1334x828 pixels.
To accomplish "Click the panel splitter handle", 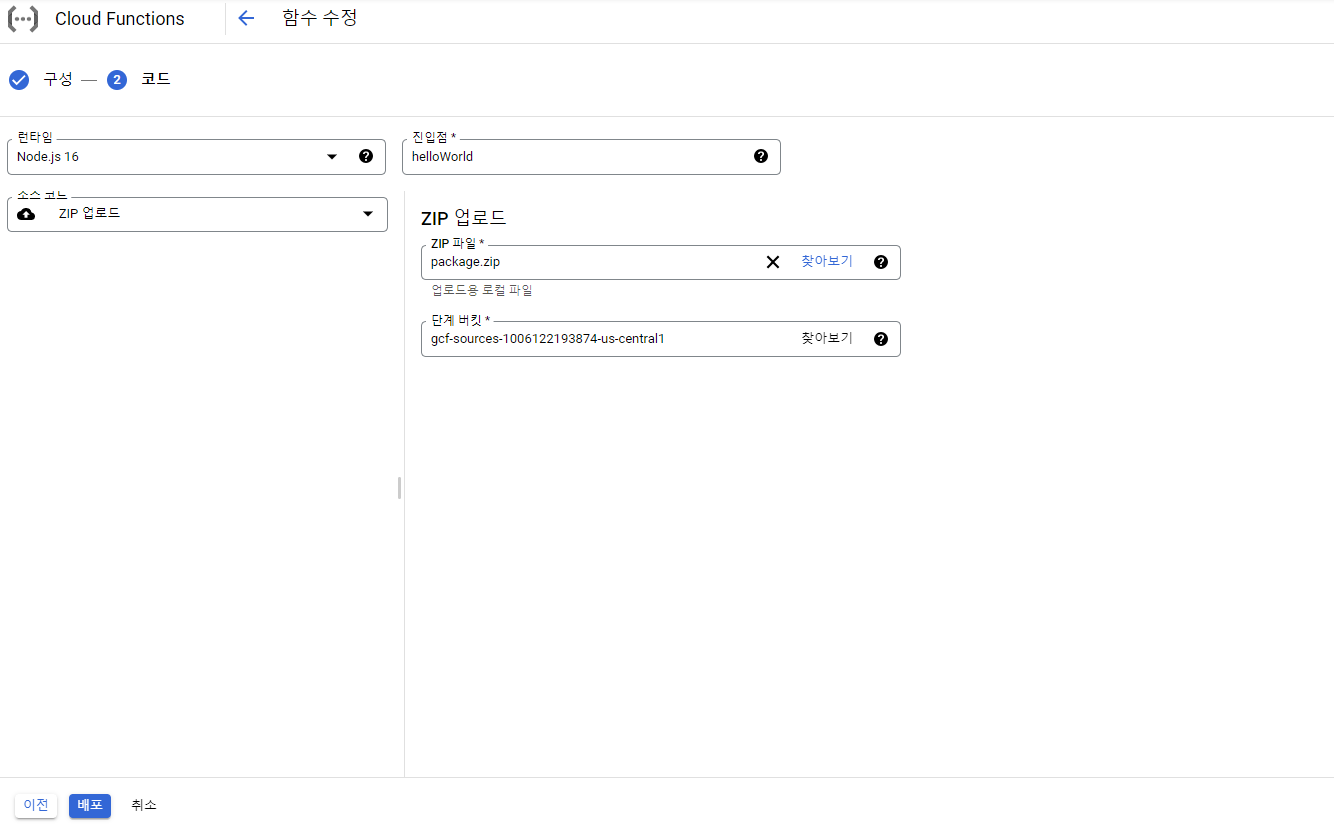I will pyautogui.click(x=399, y=488).
